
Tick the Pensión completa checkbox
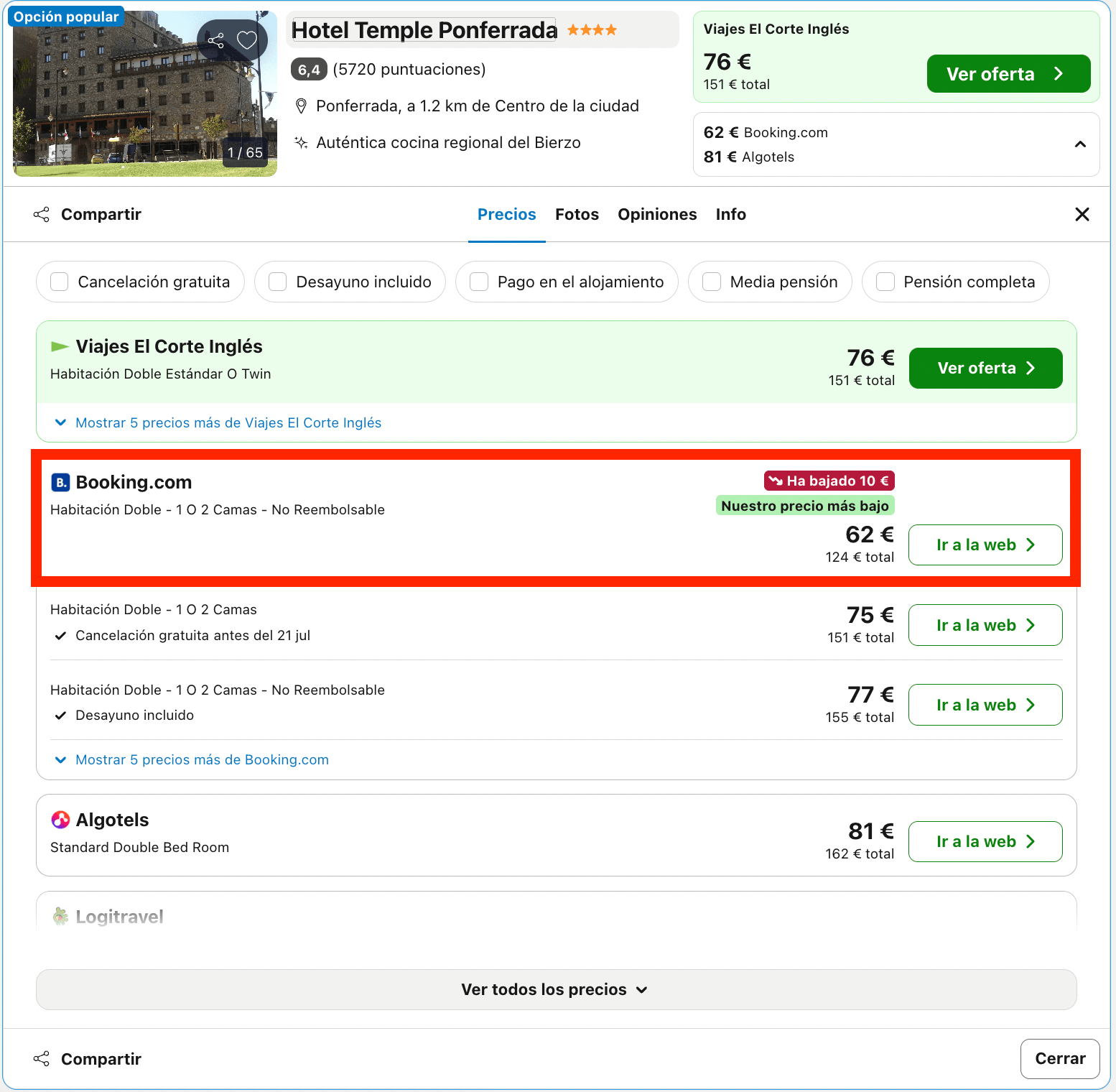pos(885,282)
